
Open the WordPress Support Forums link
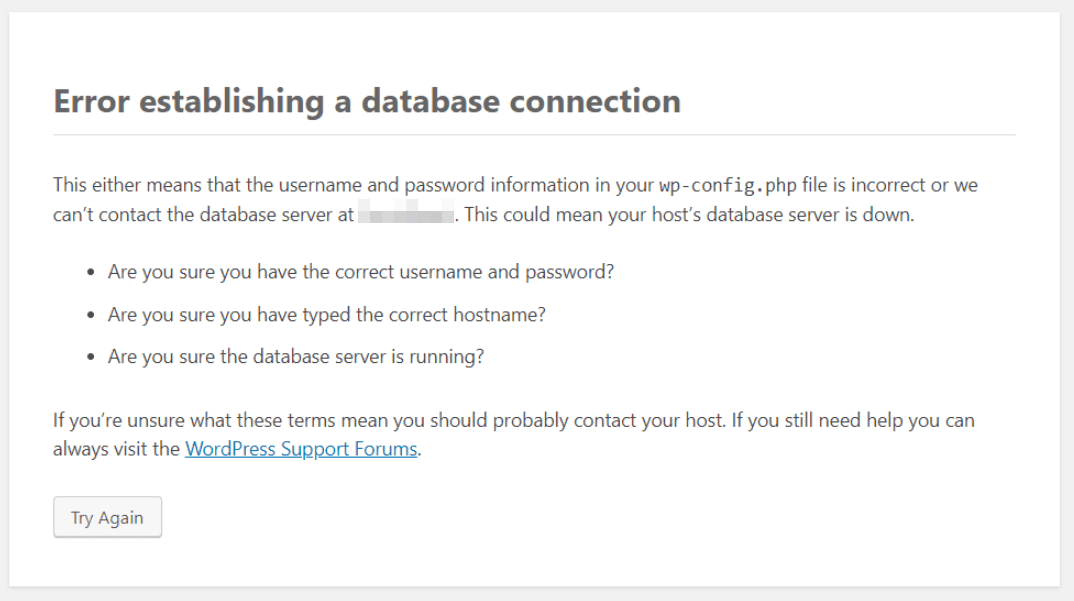coord(300,449)
